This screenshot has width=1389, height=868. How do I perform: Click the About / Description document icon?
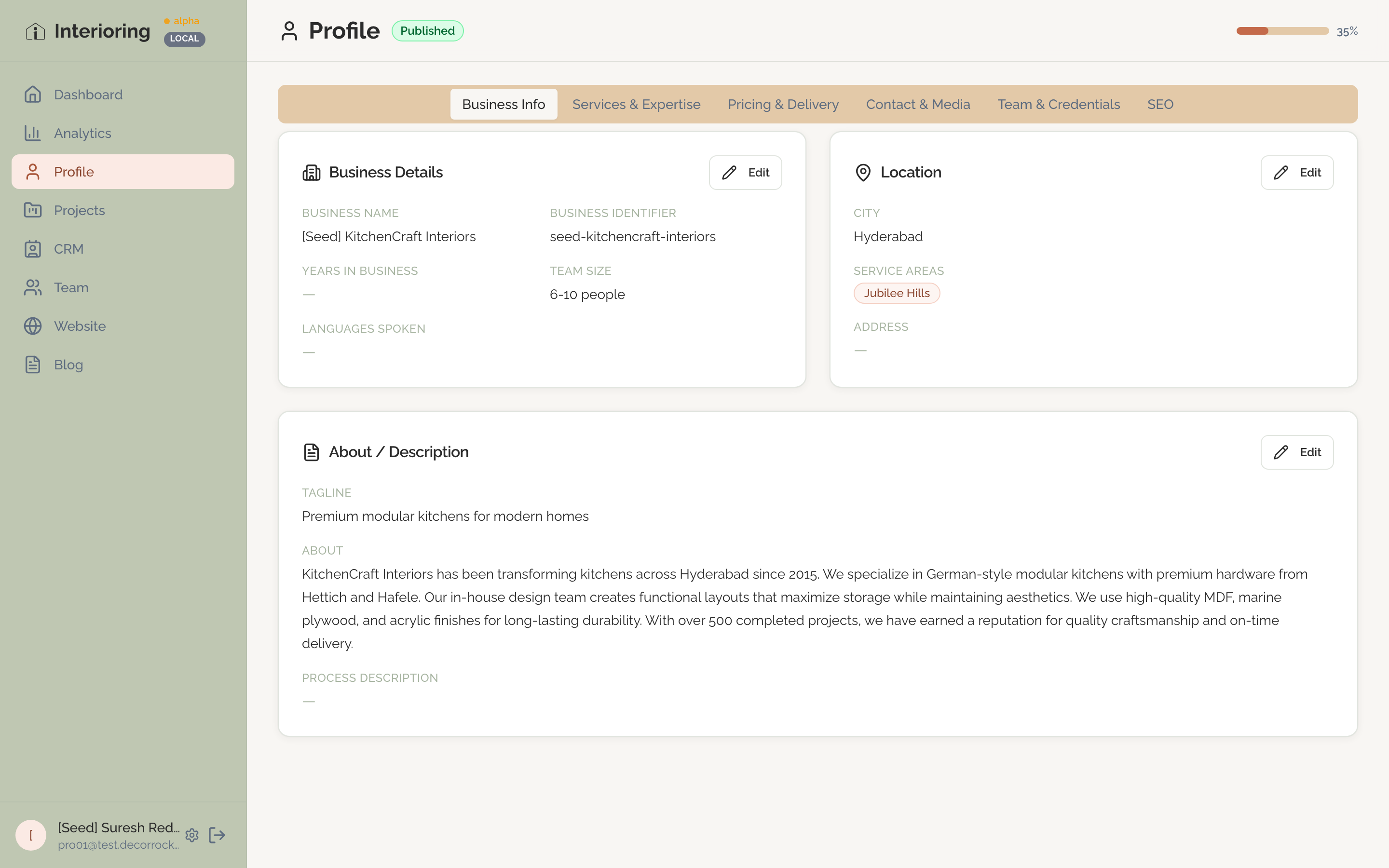[311, 452]
